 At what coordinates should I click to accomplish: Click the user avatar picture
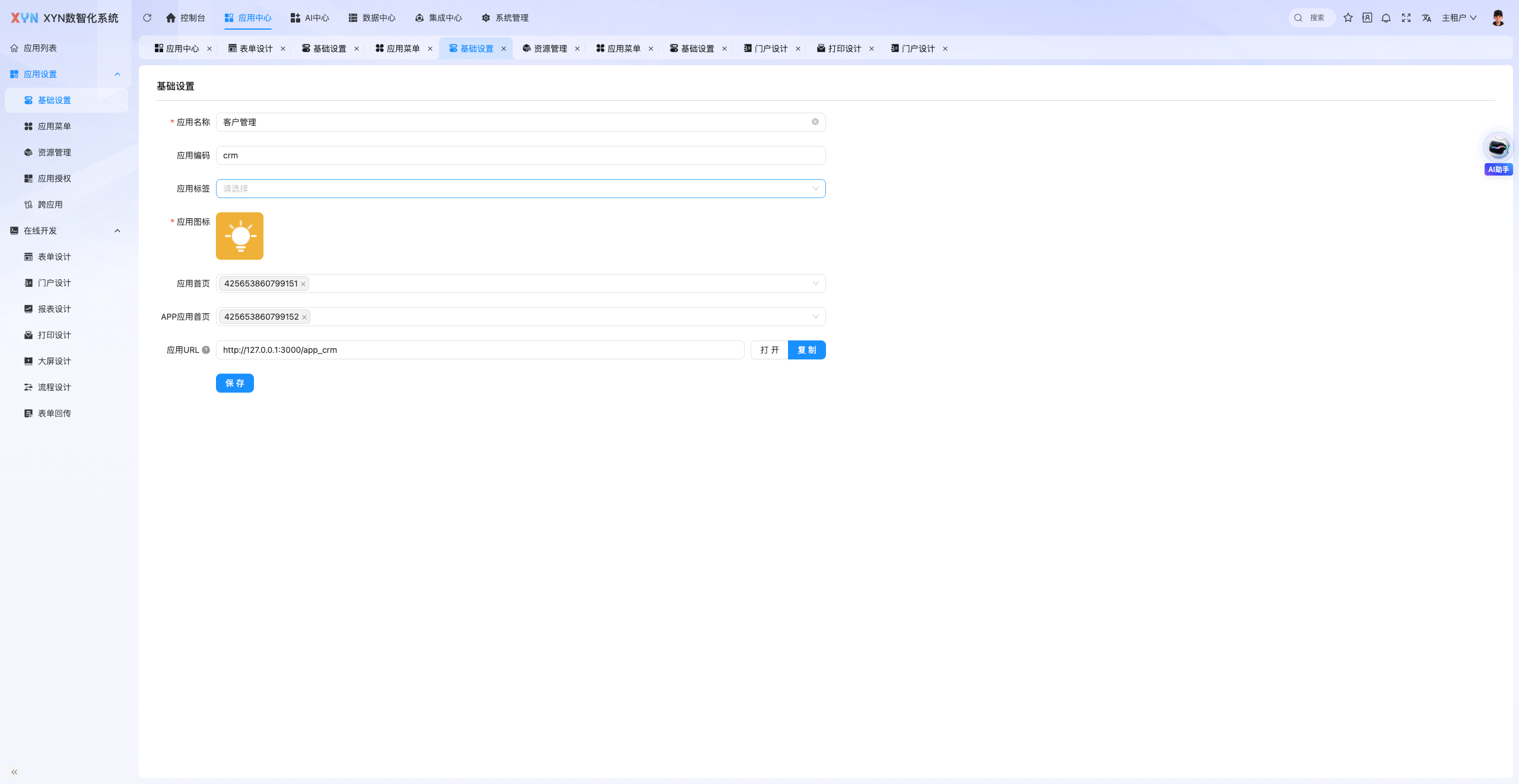click(x=1498, y=18)
